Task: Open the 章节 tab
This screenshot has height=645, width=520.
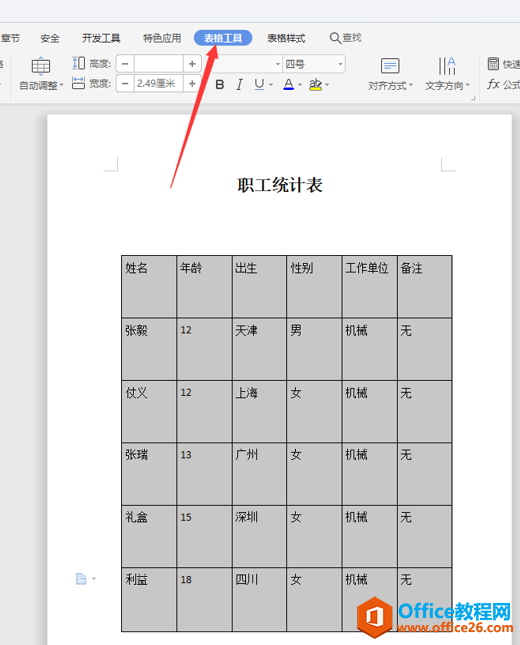Action: (10, 38)
